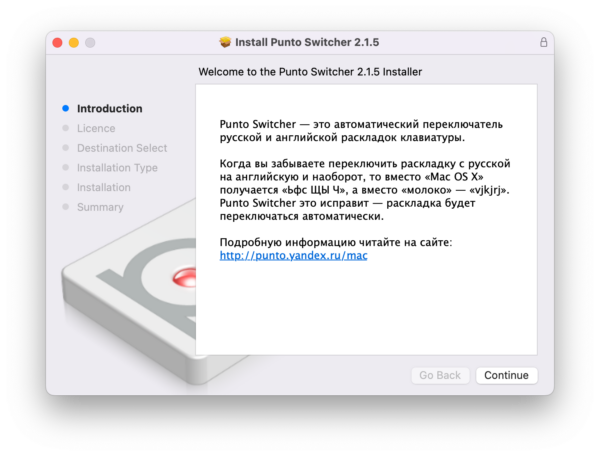This screenshot has width=600, height=456.
Task: Jump to the Destination Select step
Action: pyautogui.click(x=121, y=148)
